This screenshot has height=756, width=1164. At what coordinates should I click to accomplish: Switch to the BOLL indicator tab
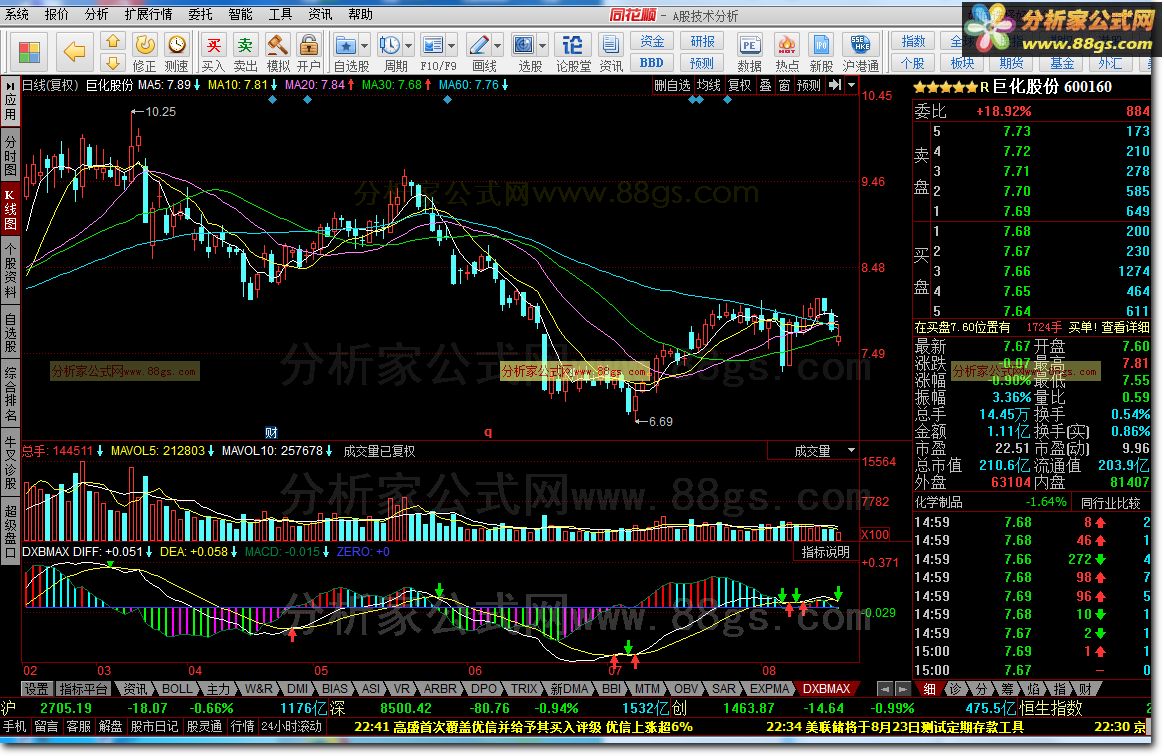point(177,689)
